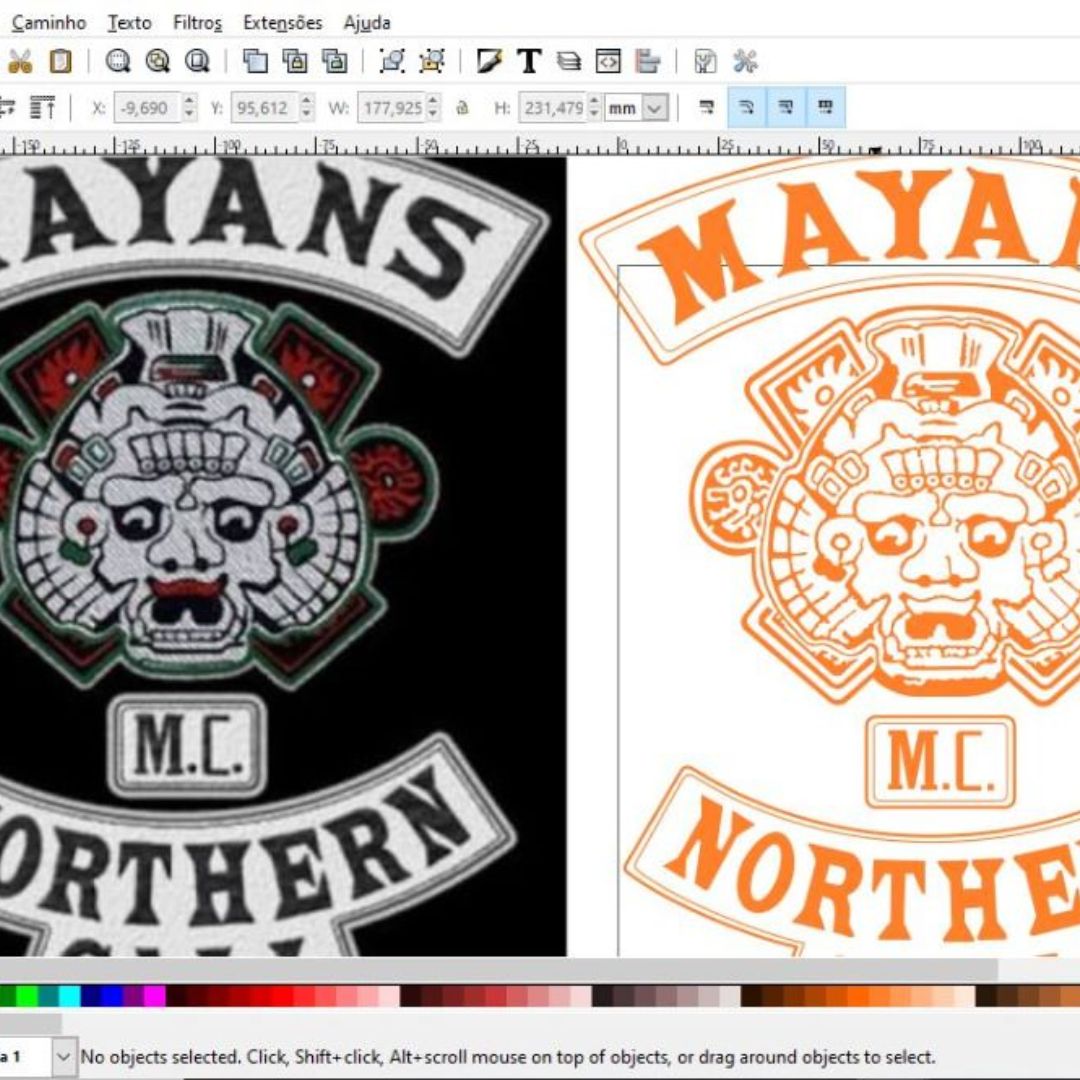
Task: Open the Texto menu
Action: (x=129, y=23)
